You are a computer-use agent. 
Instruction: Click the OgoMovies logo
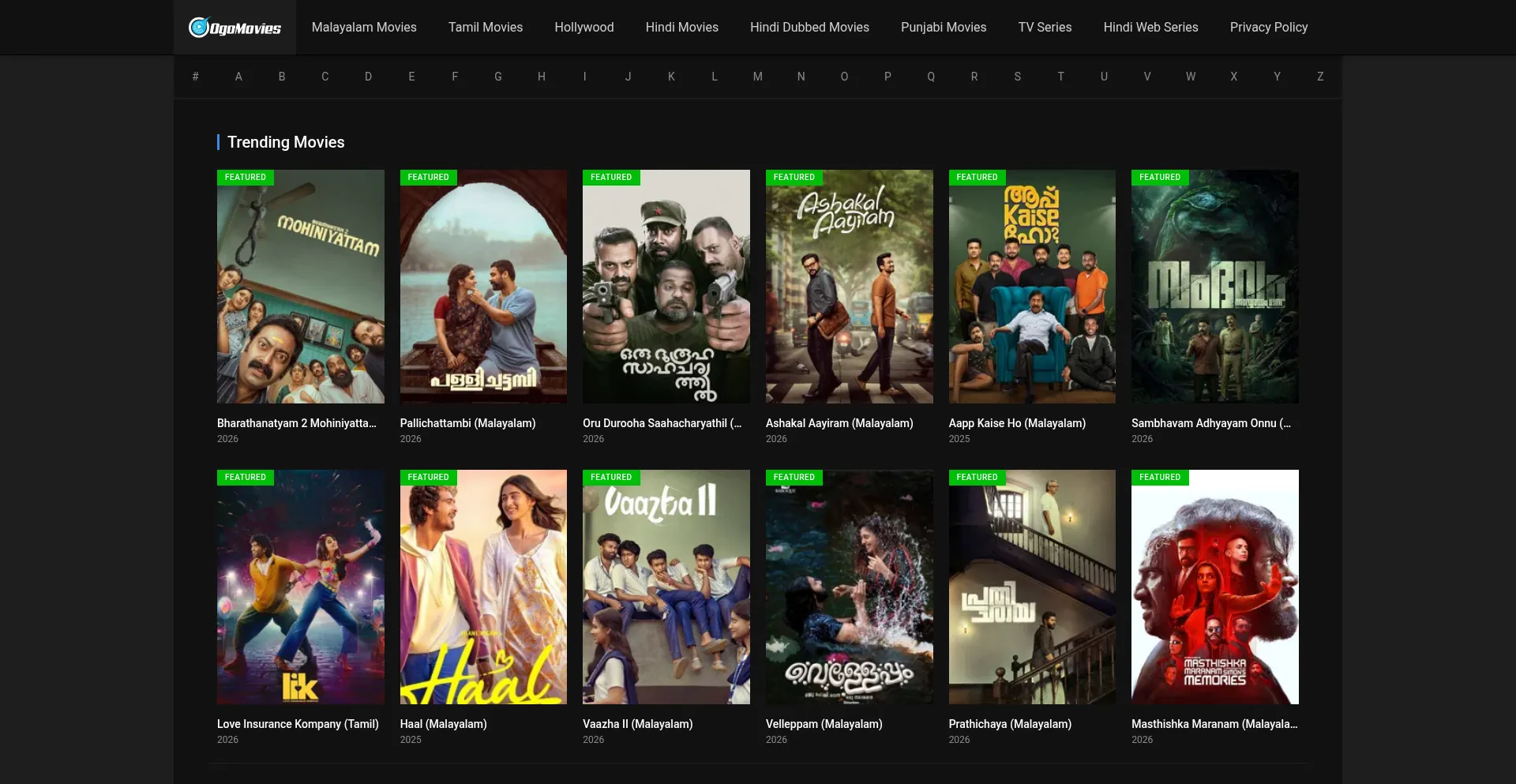(x=235, y=28)
